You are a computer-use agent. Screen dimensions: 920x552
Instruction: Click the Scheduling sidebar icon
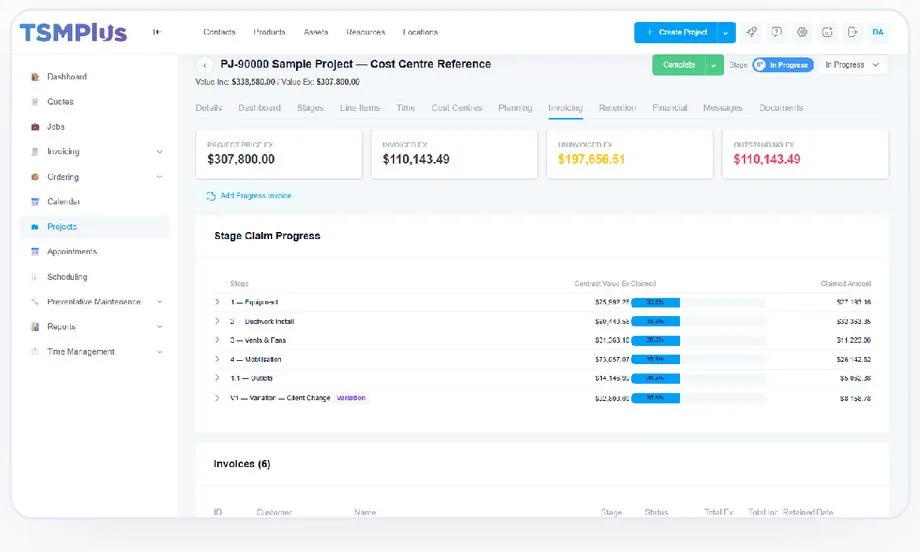point(35,277)
